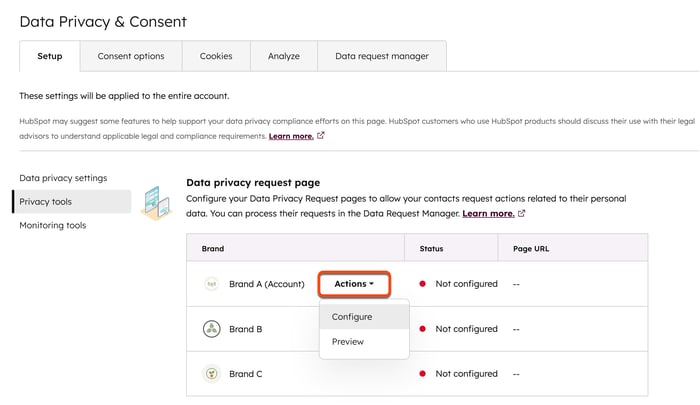This screenshot has height=405, width=700.
Task: Click the Brand C logo icon
Action: coord(212,374)
